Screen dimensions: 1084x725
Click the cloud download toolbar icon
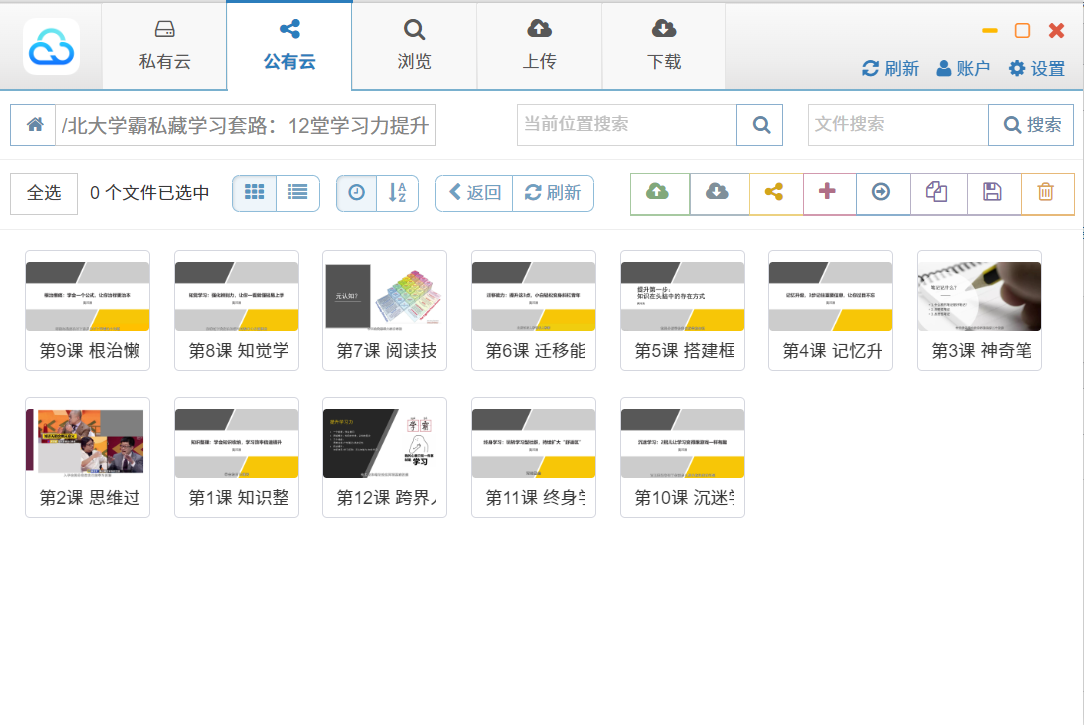[x=717, y=193]
